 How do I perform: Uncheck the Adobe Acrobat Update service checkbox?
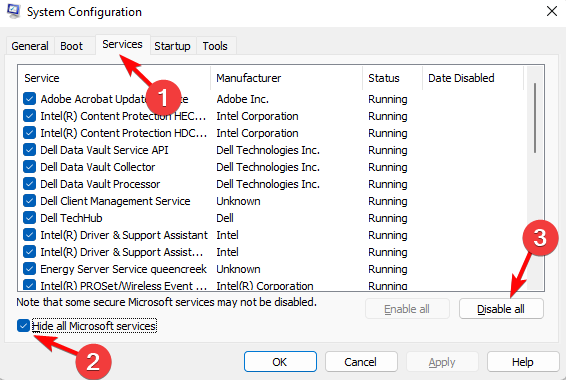click(x=29, y=99)
